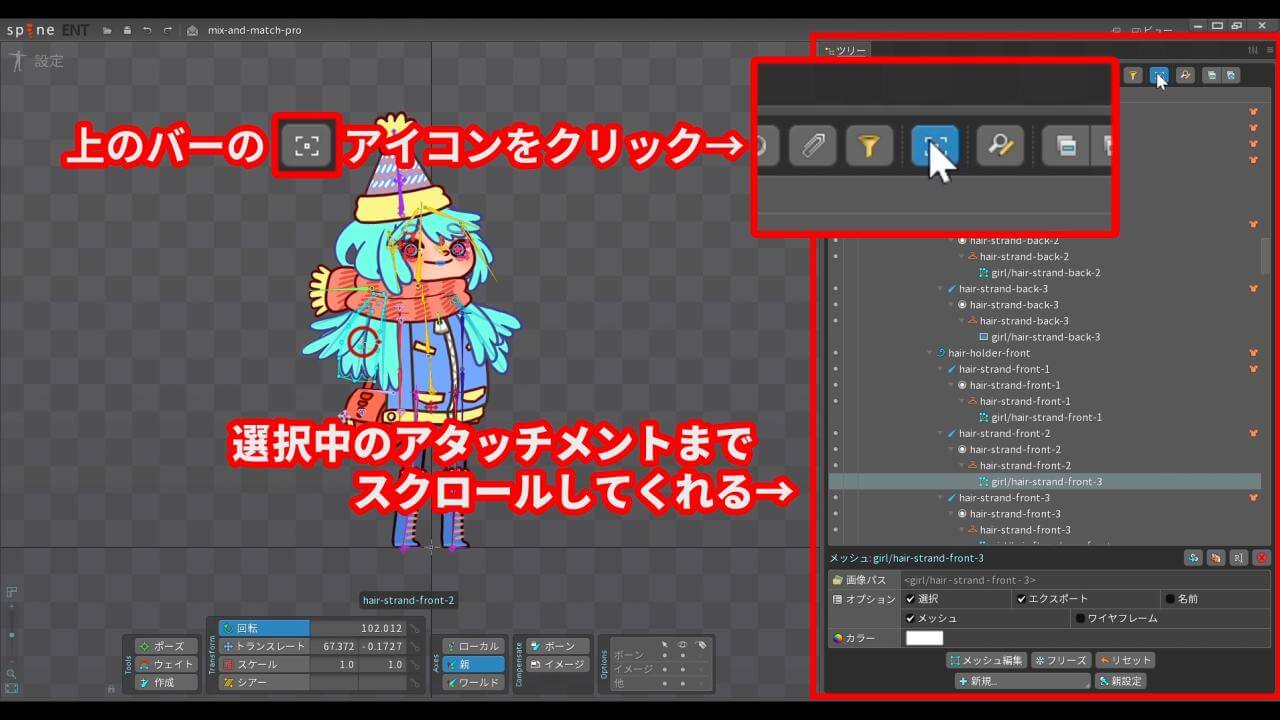This screenshot has width=1280, height=720.
Task: Click skin icon on hair-strand-front-1 bone row
Action: [1253, 369]
